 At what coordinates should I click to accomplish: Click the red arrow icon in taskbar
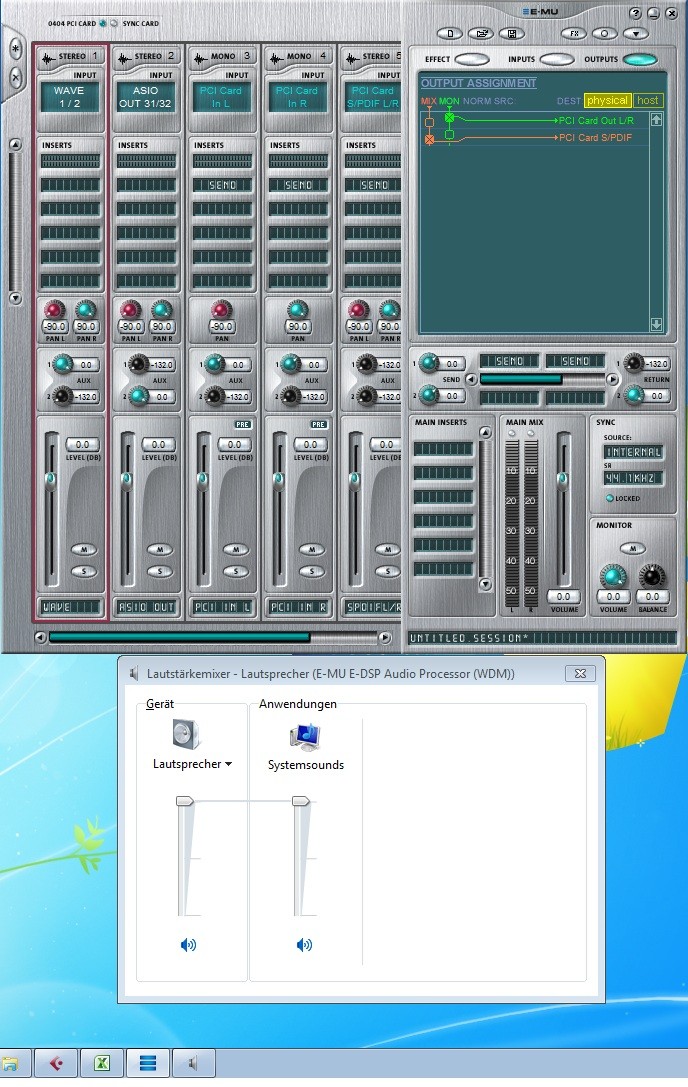[56, 1063]
